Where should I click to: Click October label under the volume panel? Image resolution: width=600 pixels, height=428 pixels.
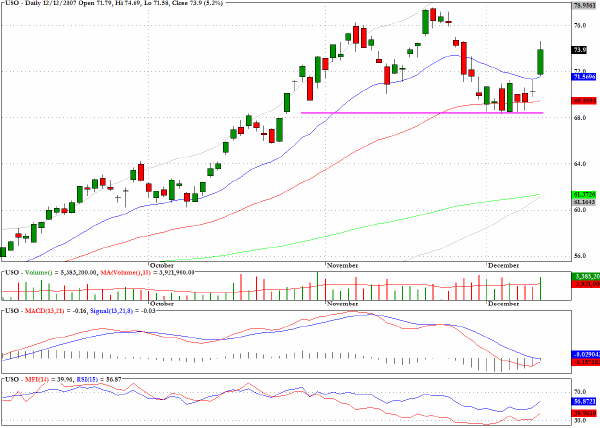(161, 304)
